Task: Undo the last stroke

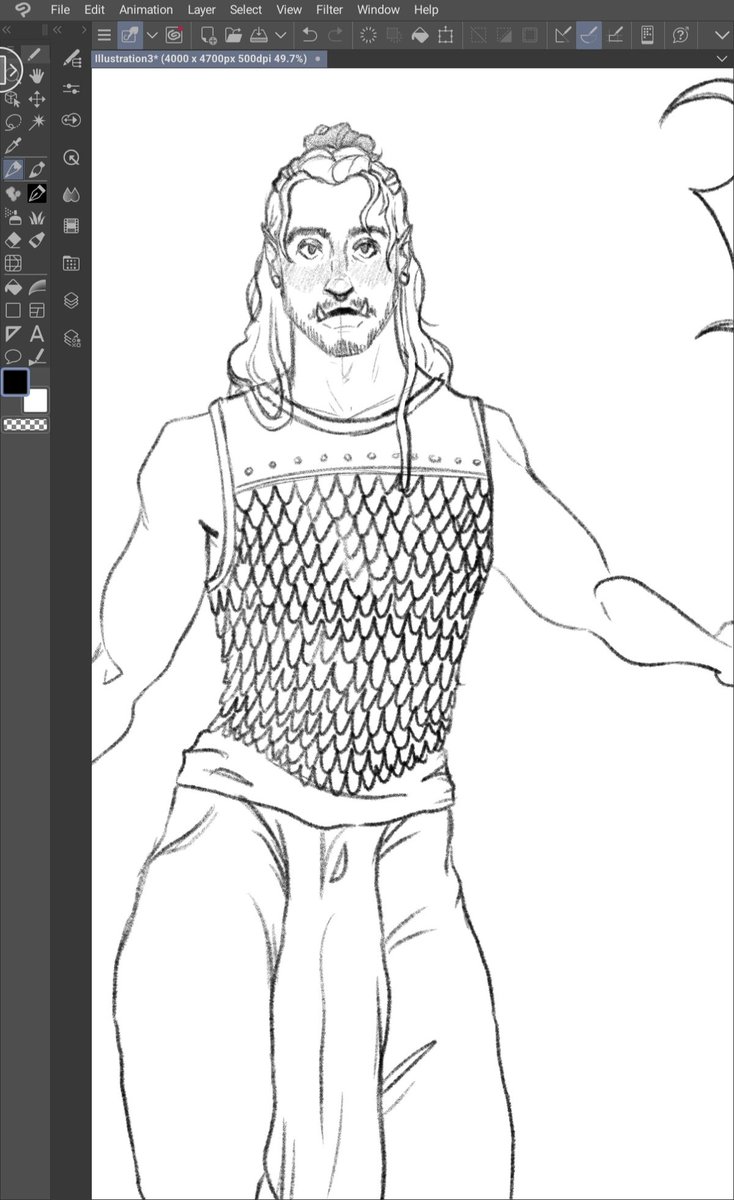Action: [x=310, y=35]
